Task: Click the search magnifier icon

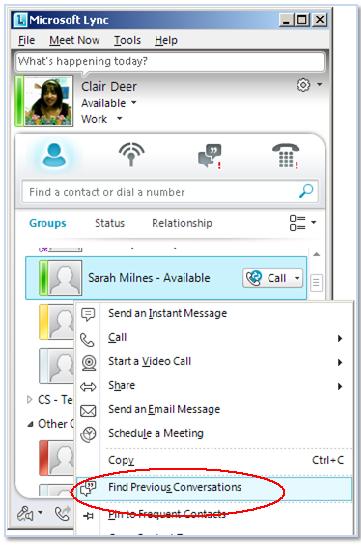Action: click(x=306, y=191)
